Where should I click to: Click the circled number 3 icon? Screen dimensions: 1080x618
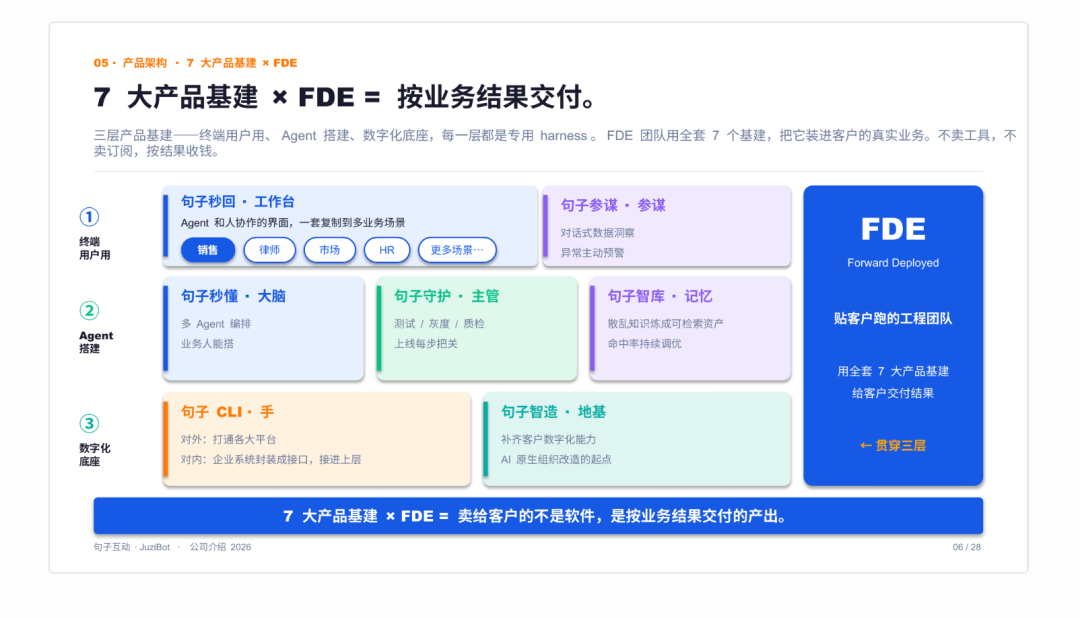[89, 423]
